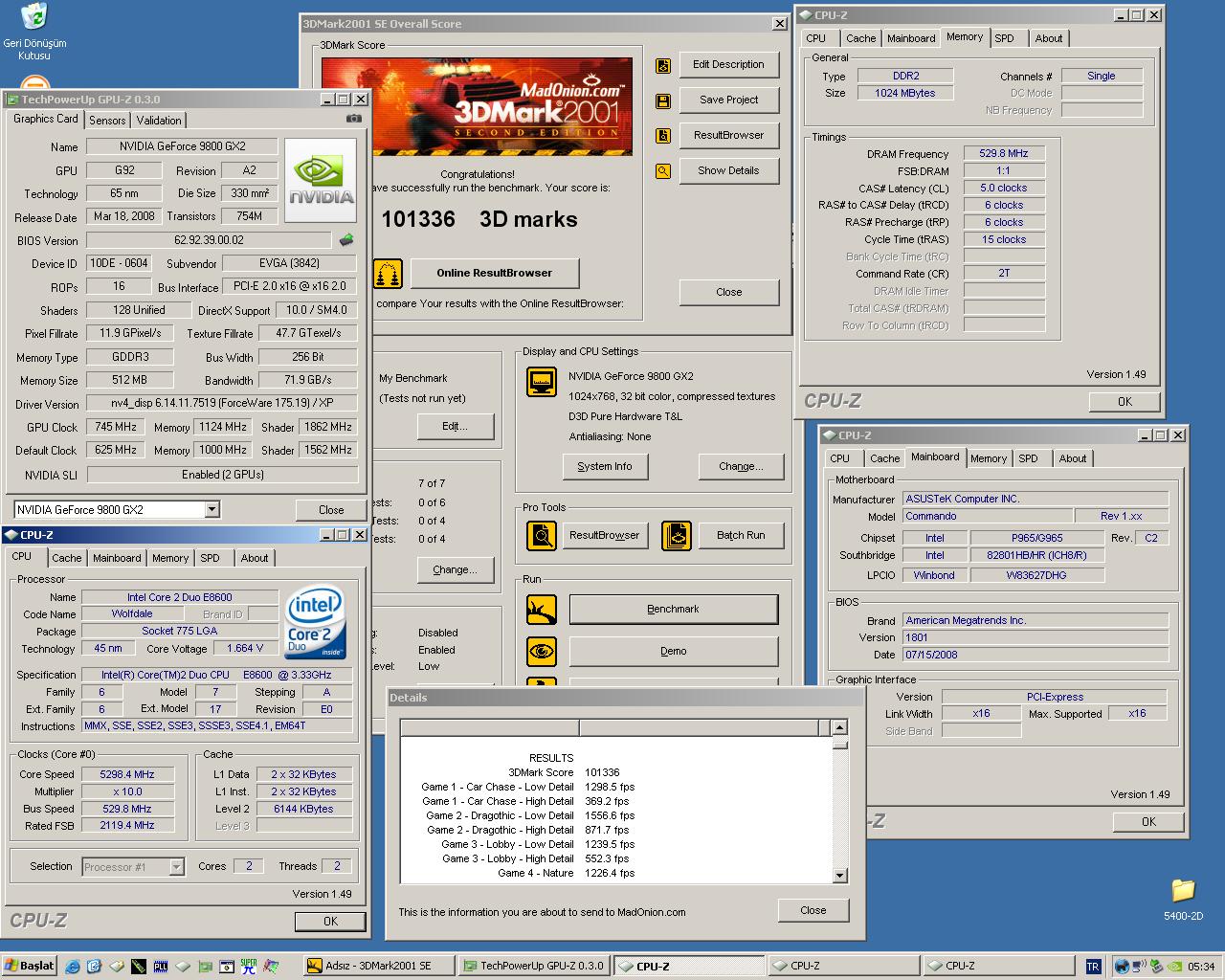Screen dimensions: 1225x980
Task: Start the Benchmark run button
Action: click(x=673, y=610)
